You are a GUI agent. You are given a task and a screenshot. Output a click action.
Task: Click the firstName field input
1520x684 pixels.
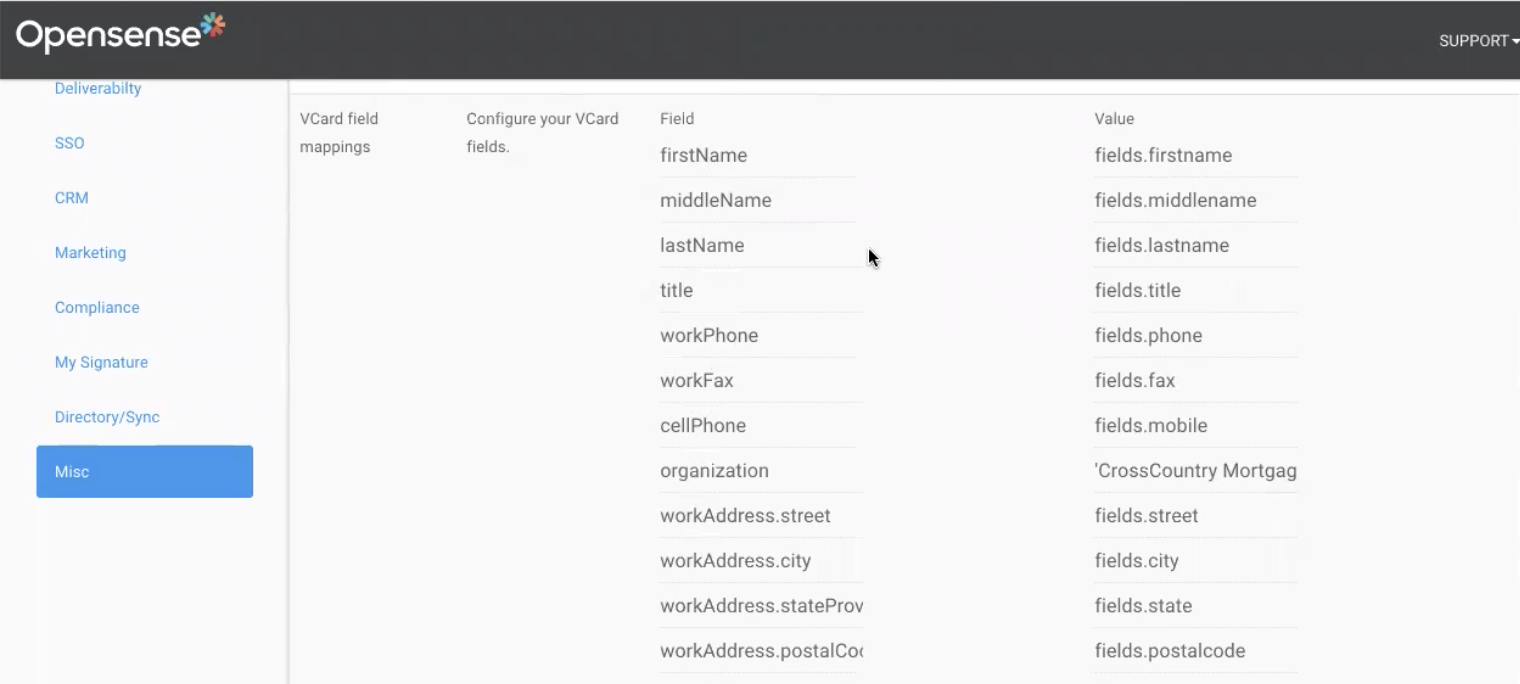pos(755,155)
